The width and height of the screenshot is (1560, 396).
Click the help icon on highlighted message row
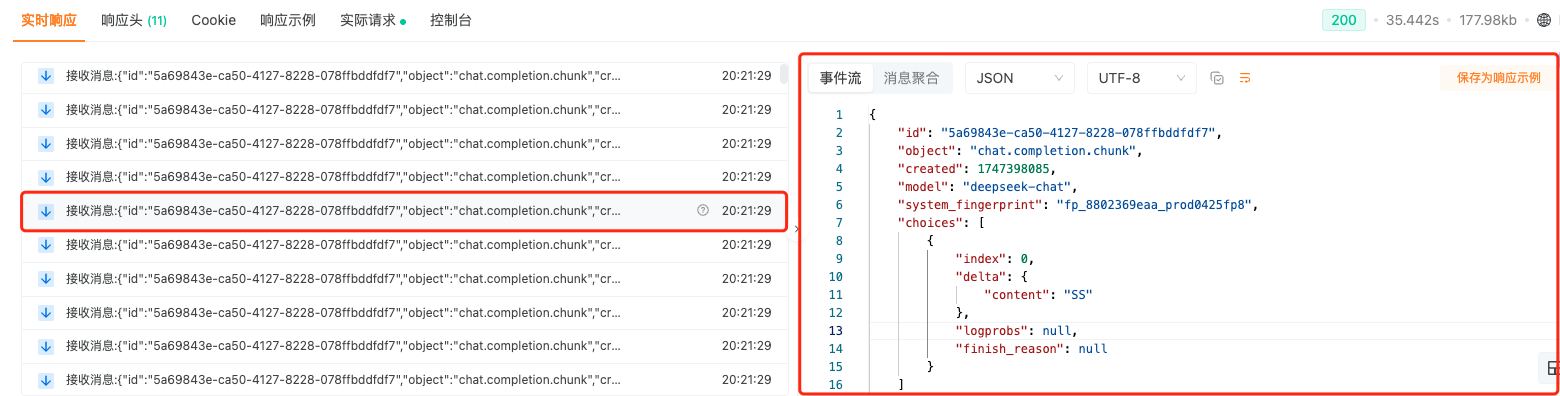pyautogui.click(x=702, y=211)
